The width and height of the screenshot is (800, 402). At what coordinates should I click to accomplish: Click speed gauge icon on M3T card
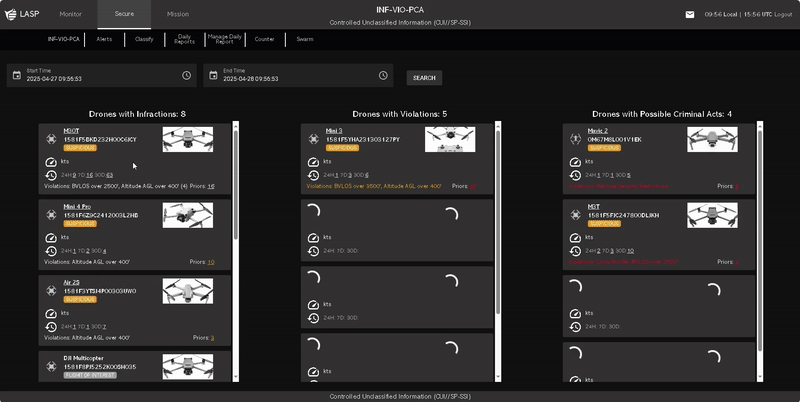tap(575, 238)
